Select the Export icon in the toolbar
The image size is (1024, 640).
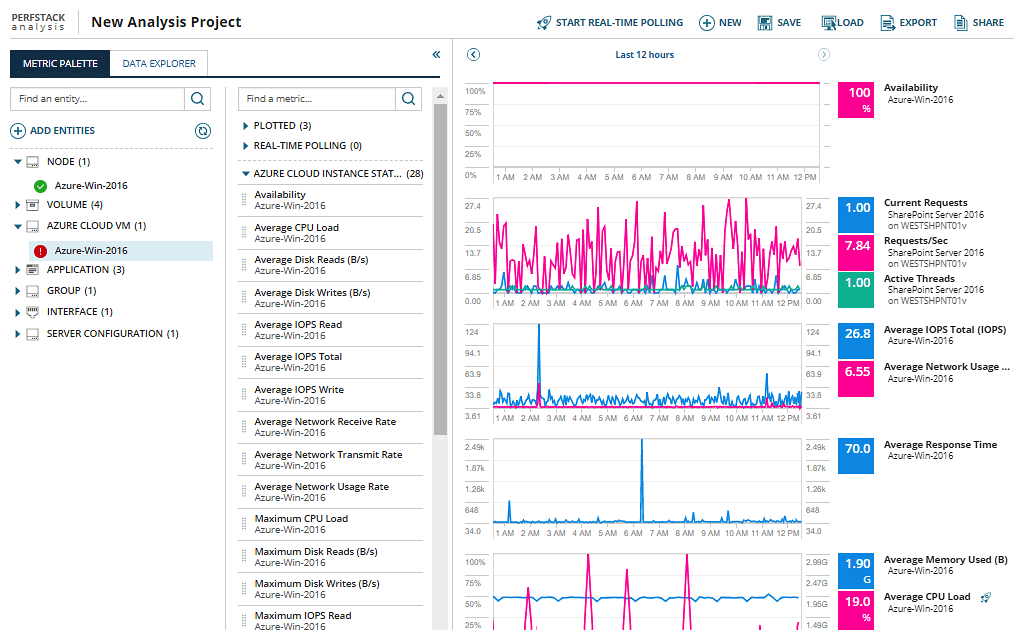(890, 22)
